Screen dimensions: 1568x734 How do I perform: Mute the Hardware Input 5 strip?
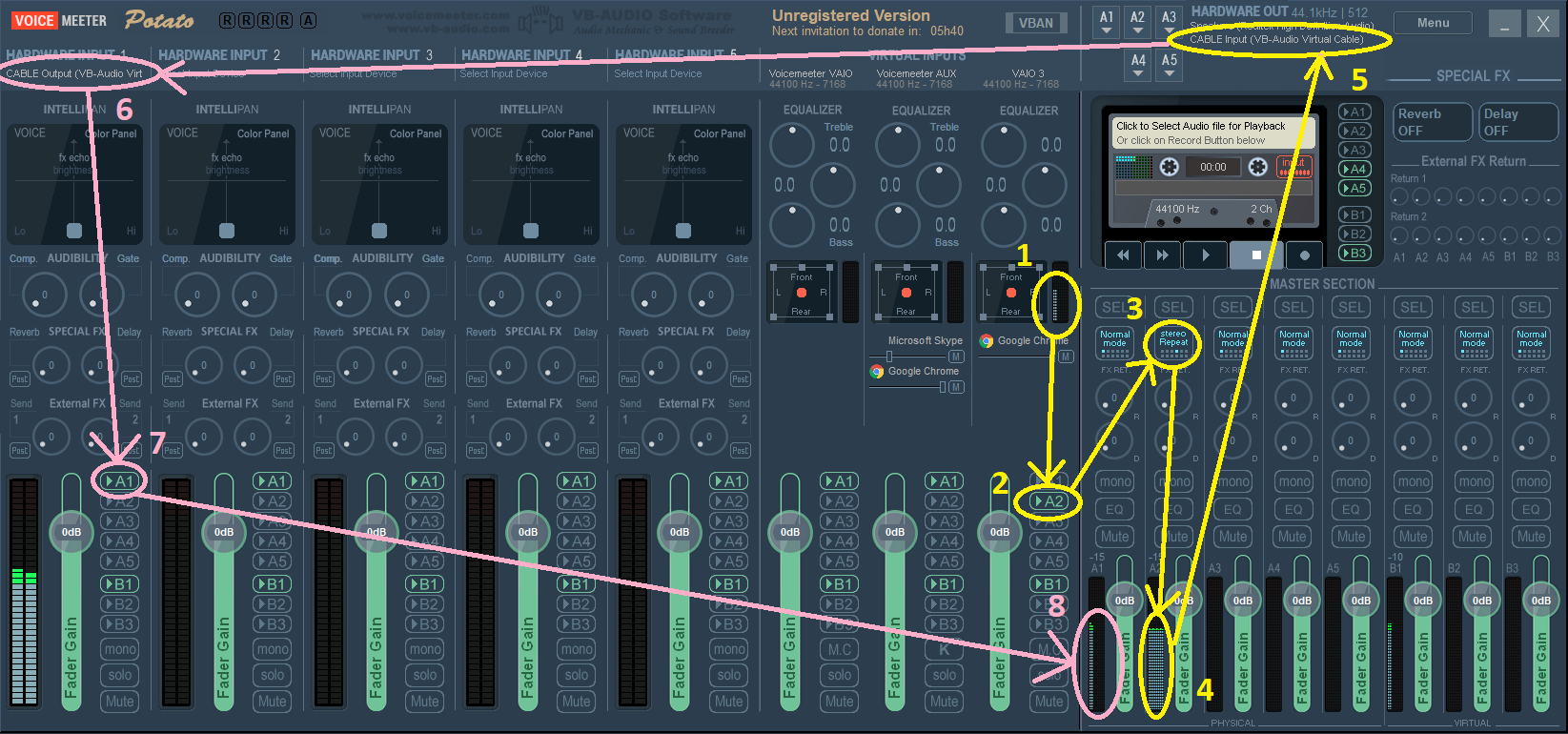pyautogui.click(x=729, y=701)
